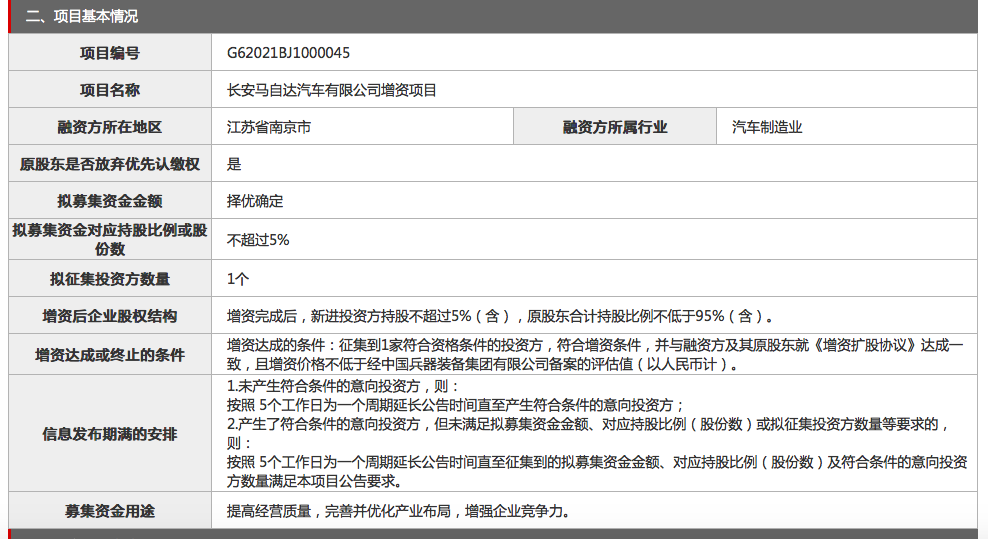Image resolution: width=988 pixels, height=539 pixels.
Task: Select project number G62021BJ1000045
Action: 288,53
